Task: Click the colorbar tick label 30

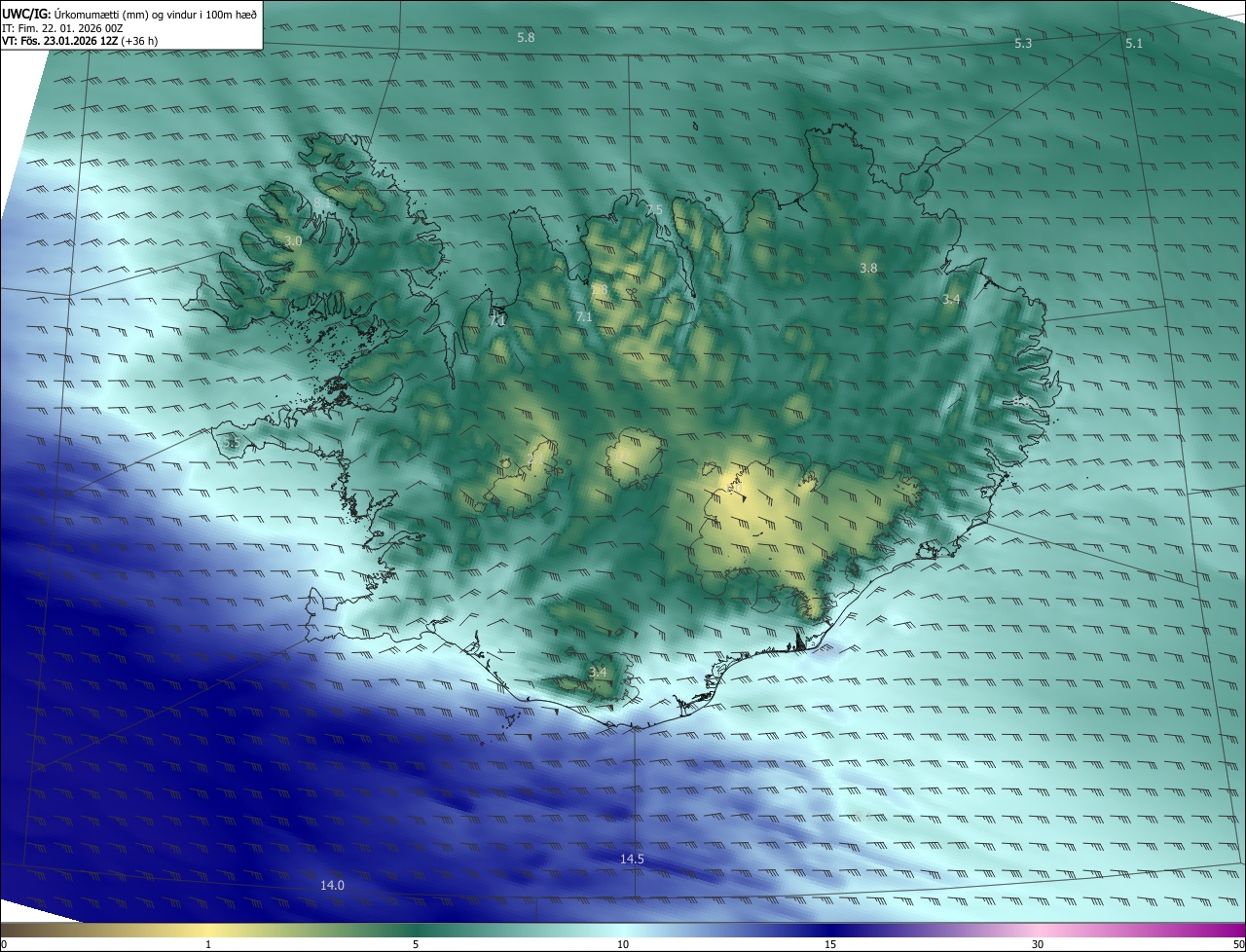Action: coord(1038,944)
